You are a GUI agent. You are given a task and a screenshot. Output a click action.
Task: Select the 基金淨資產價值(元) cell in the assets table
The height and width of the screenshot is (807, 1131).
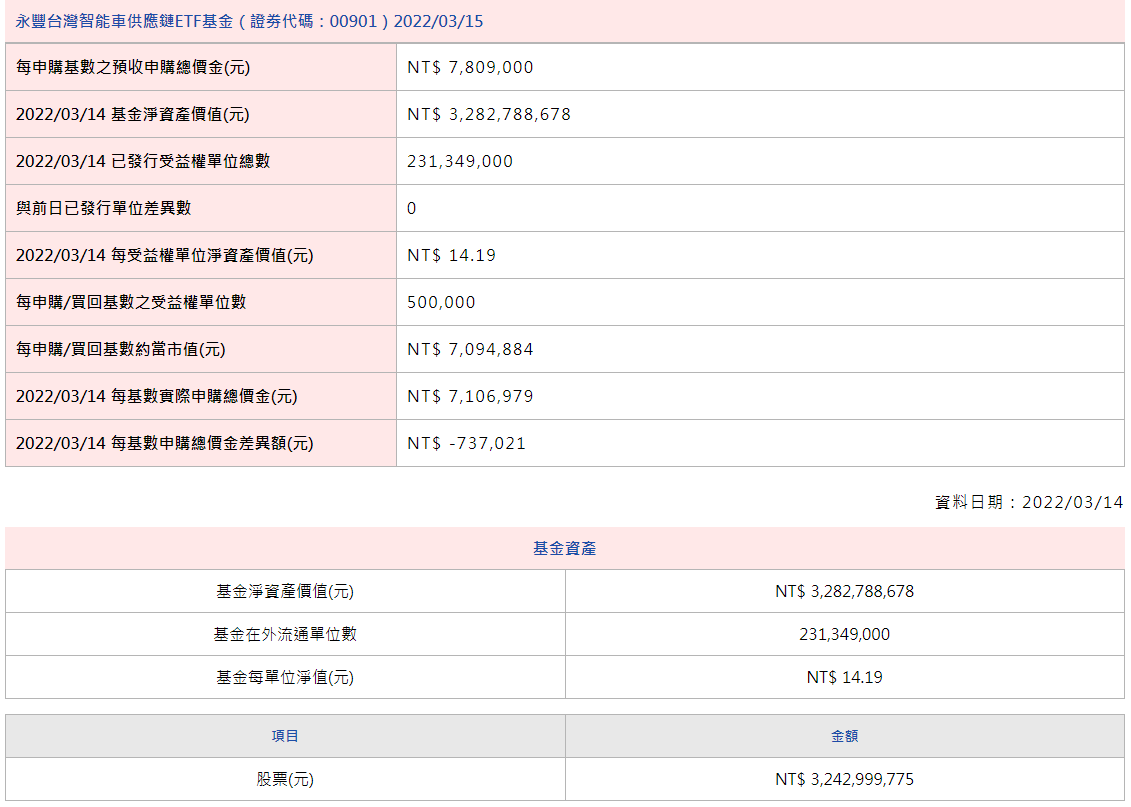[285, 591]
